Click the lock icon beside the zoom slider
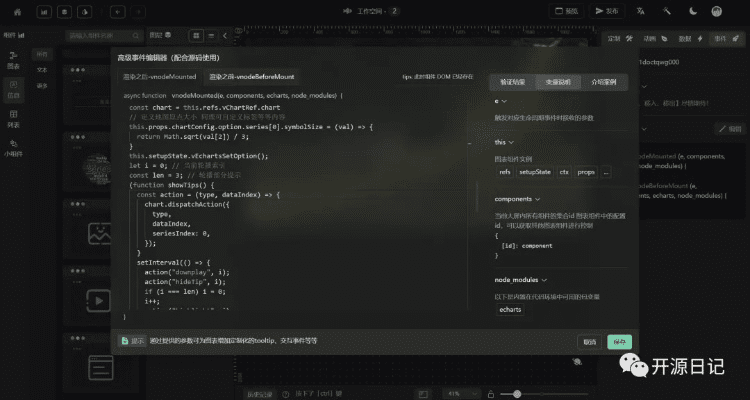Image resolution: width=750 pixels, height=400 pixels. pyautogui.click(x=490, y=394)
